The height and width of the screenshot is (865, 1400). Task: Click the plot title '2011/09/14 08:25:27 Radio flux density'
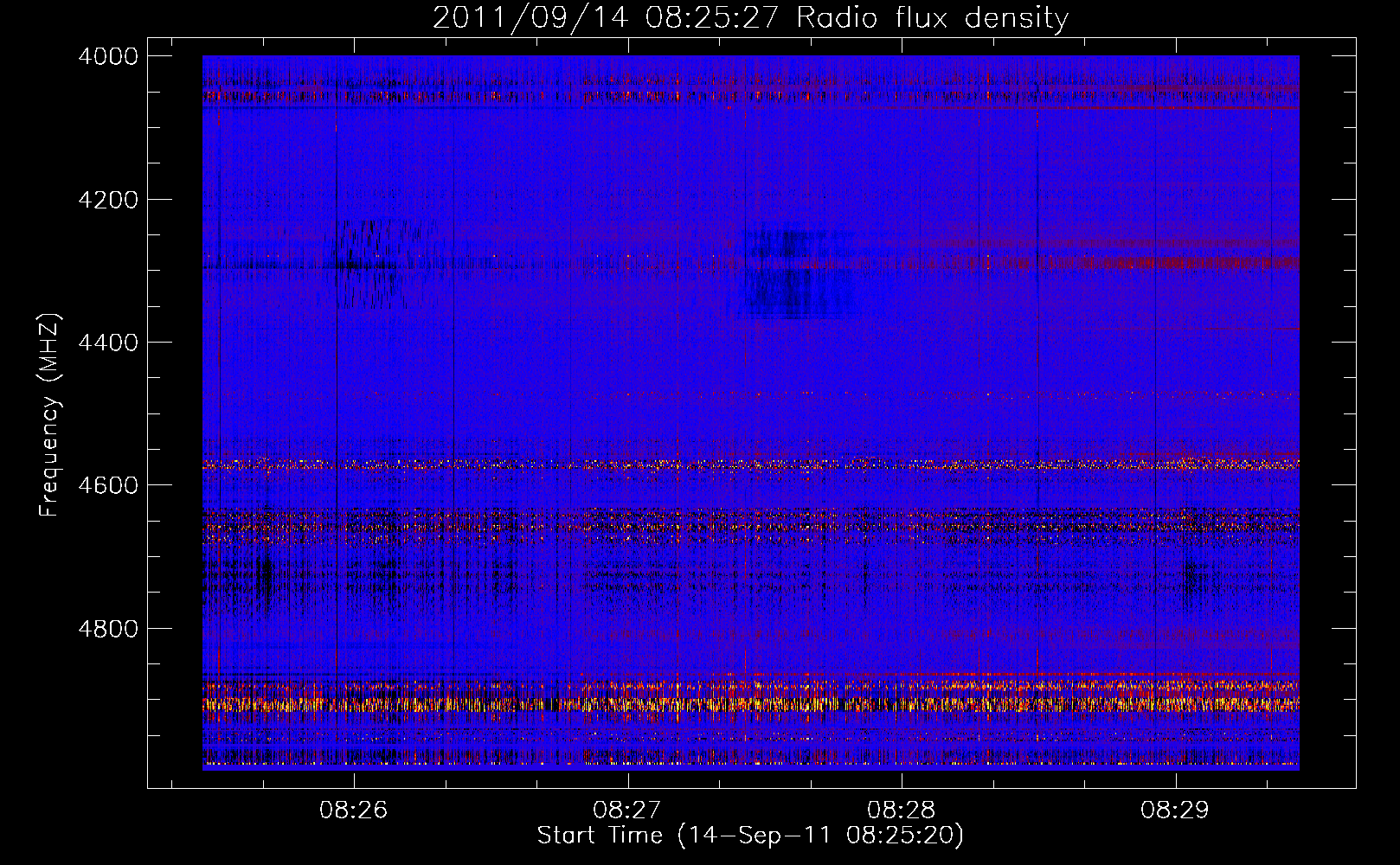(x=750, y=17)
